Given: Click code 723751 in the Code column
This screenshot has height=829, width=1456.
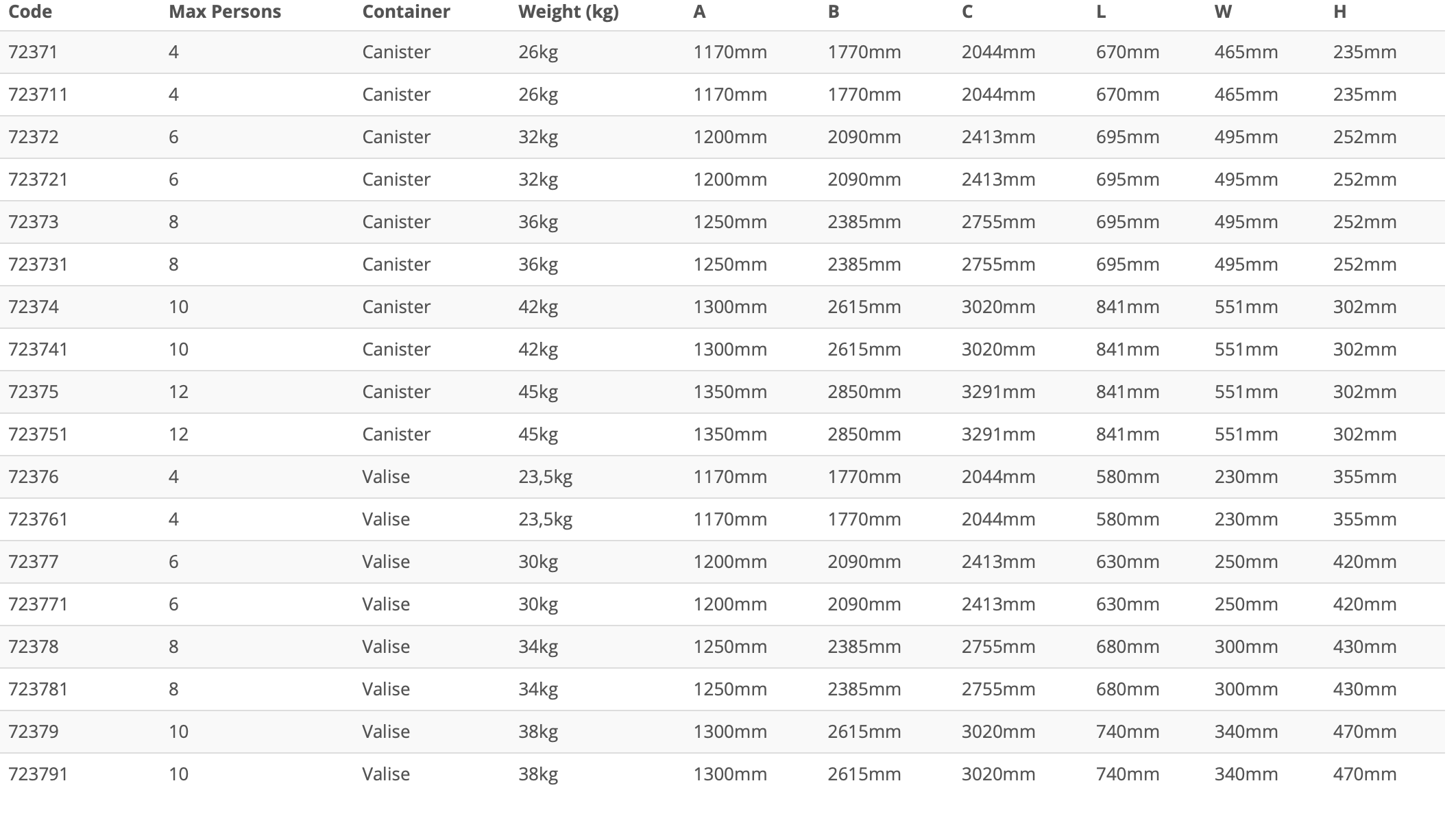Looking at the screenshot, I should [x=38, y=434].
